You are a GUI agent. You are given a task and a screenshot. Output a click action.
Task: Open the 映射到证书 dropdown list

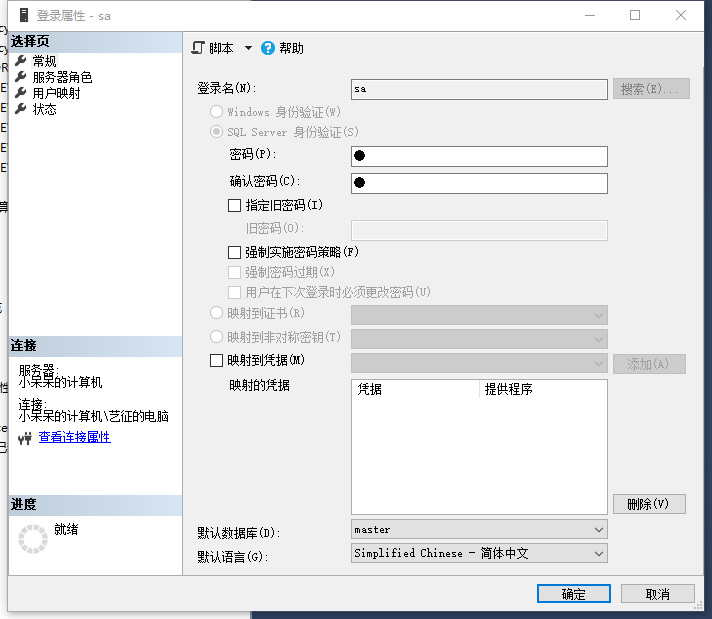479,315
